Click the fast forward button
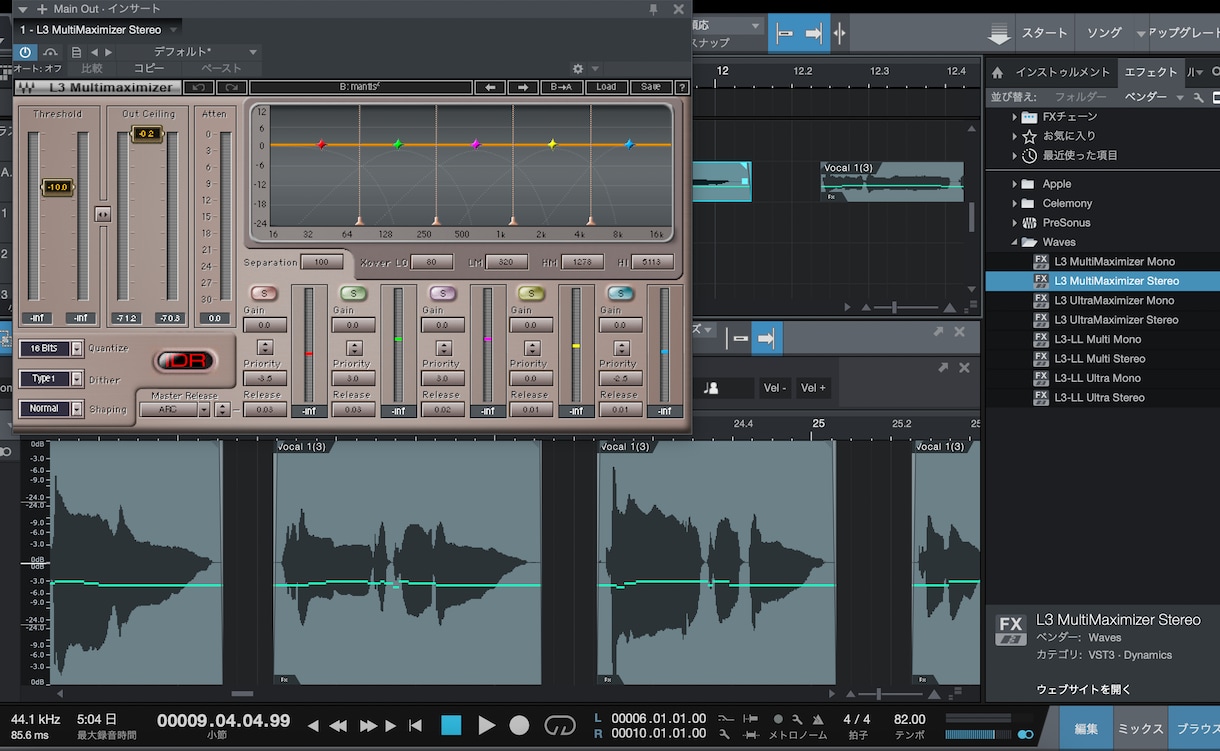The width and height of the screenshot is (1220, 751). point(368,726)
